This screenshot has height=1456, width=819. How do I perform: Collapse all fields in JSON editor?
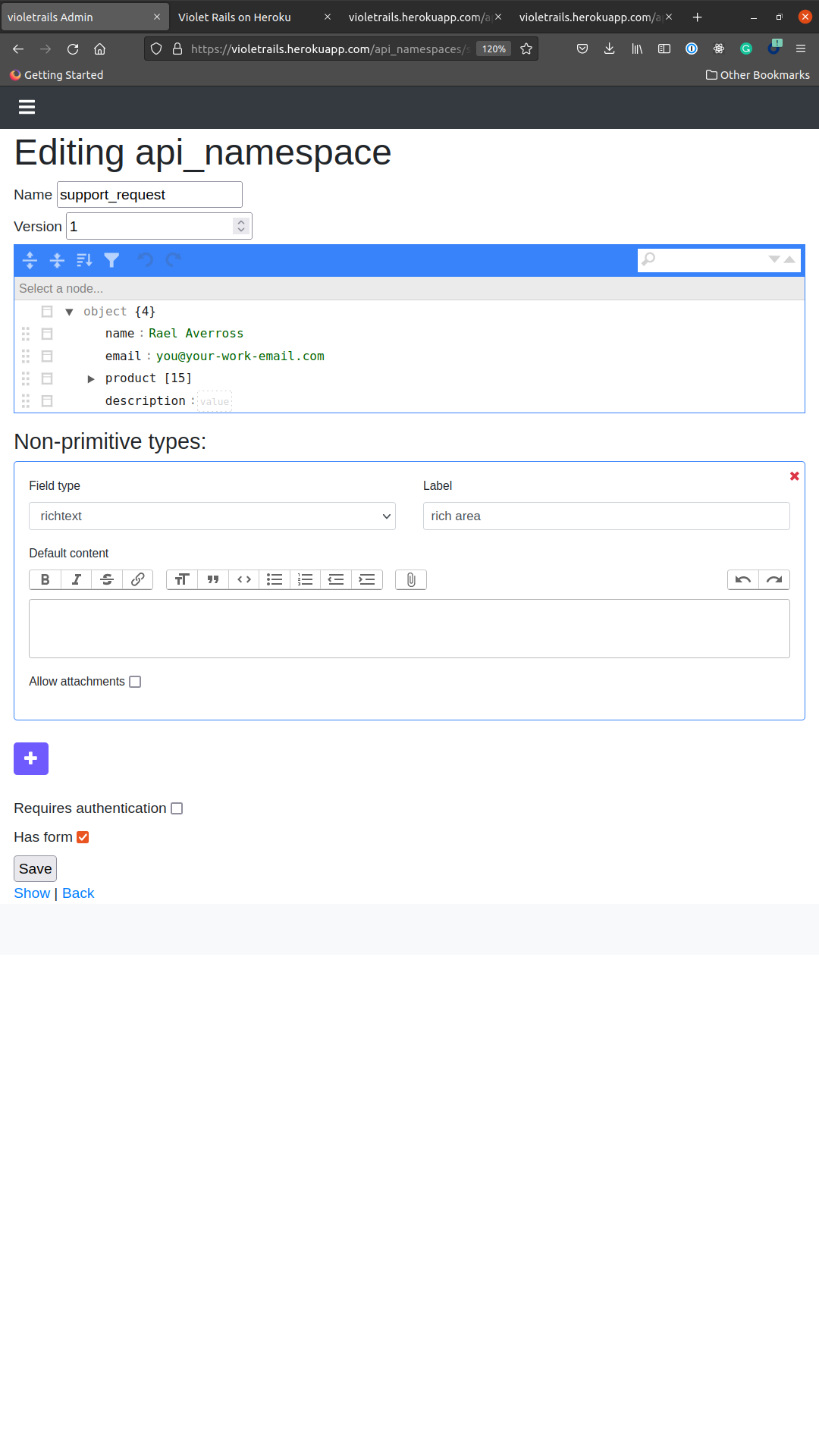(57, 260)
